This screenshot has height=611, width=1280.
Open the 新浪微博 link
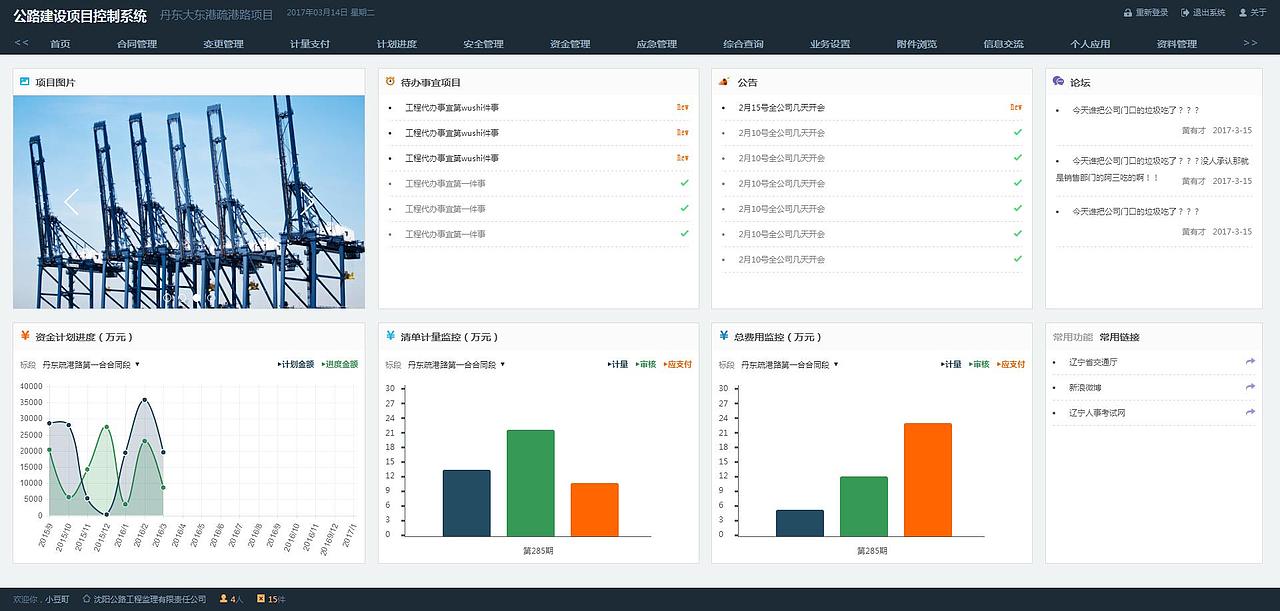[x=1085, y=387]
